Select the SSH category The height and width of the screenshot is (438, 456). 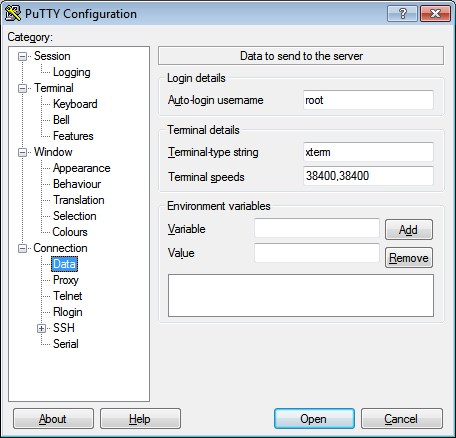tap(64, 328)
